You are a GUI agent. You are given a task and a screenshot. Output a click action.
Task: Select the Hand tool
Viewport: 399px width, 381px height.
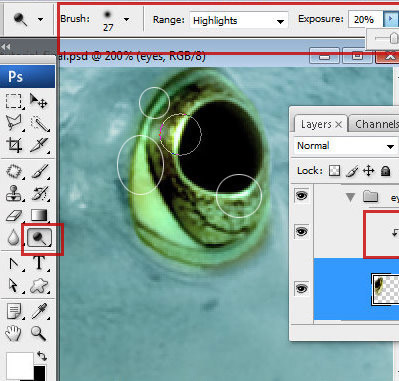(13, 333)
